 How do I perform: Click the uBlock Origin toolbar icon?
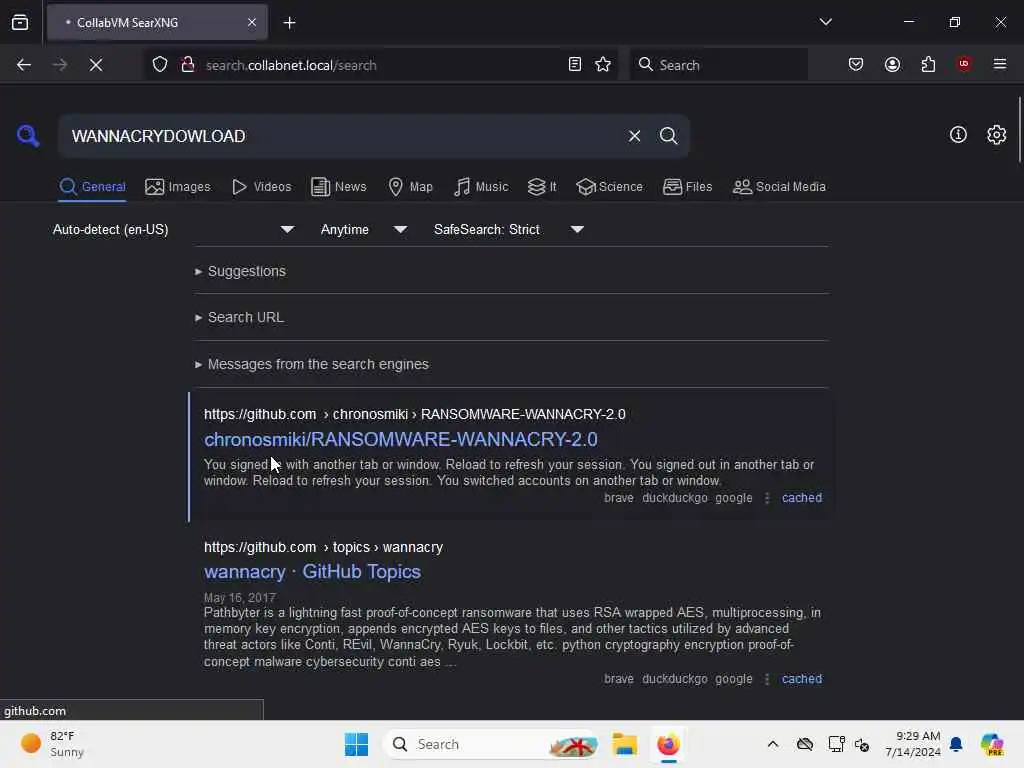click(x=964, y=64)
